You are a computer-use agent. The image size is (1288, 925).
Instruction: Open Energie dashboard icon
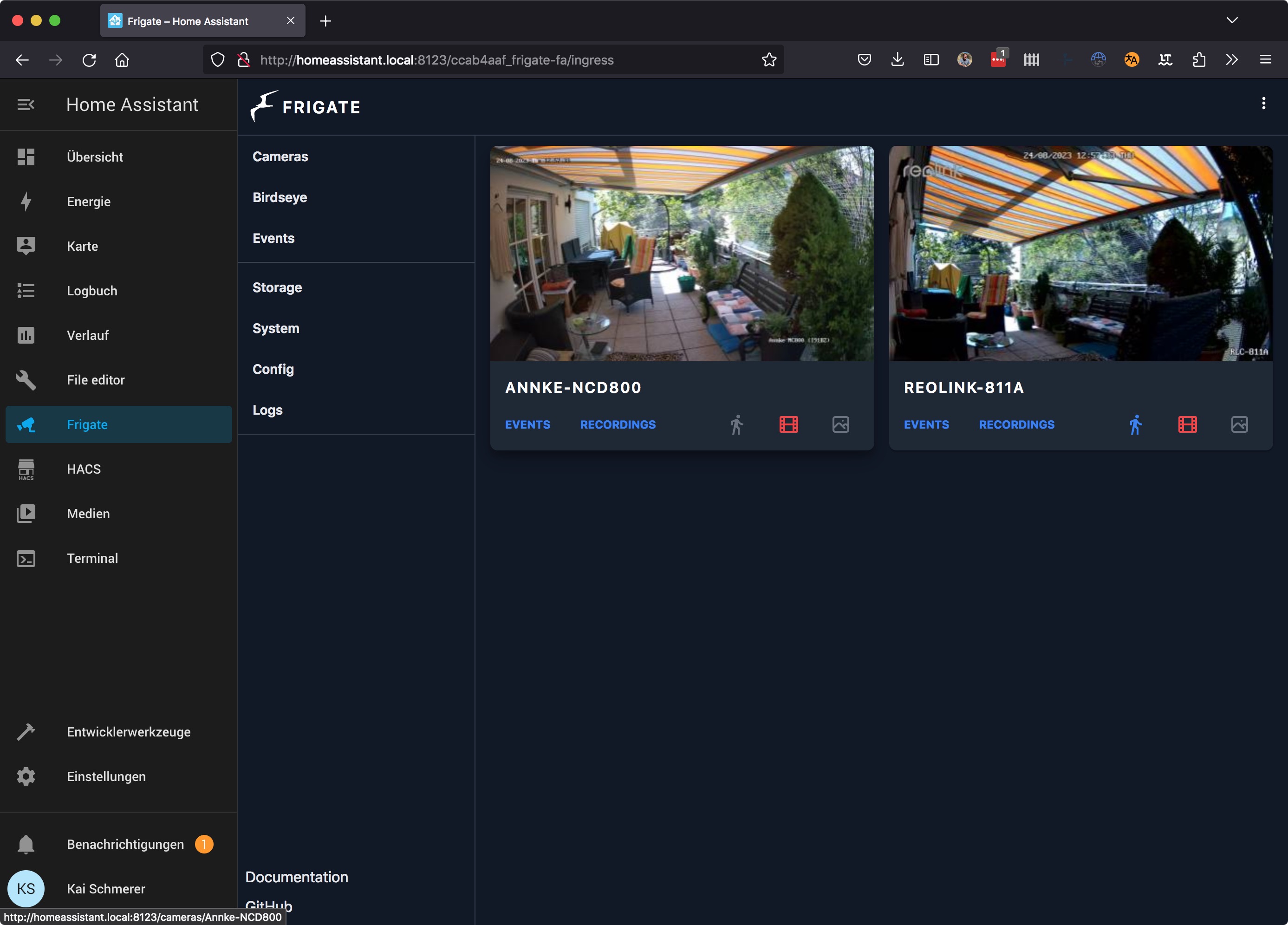coord(26,202)
